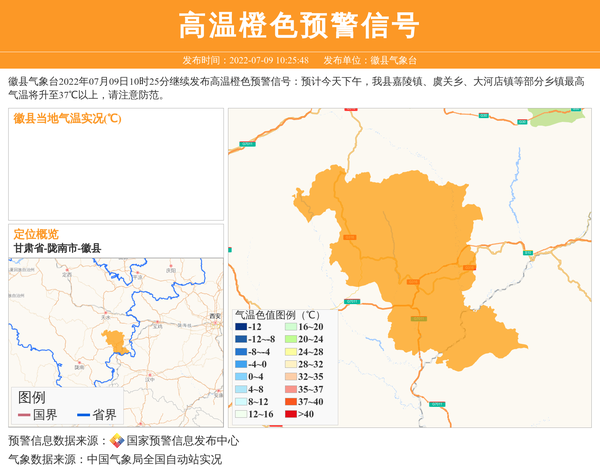Click the -12 dark blue legend swatch
The image size is (600, 471).
[241, 327]
